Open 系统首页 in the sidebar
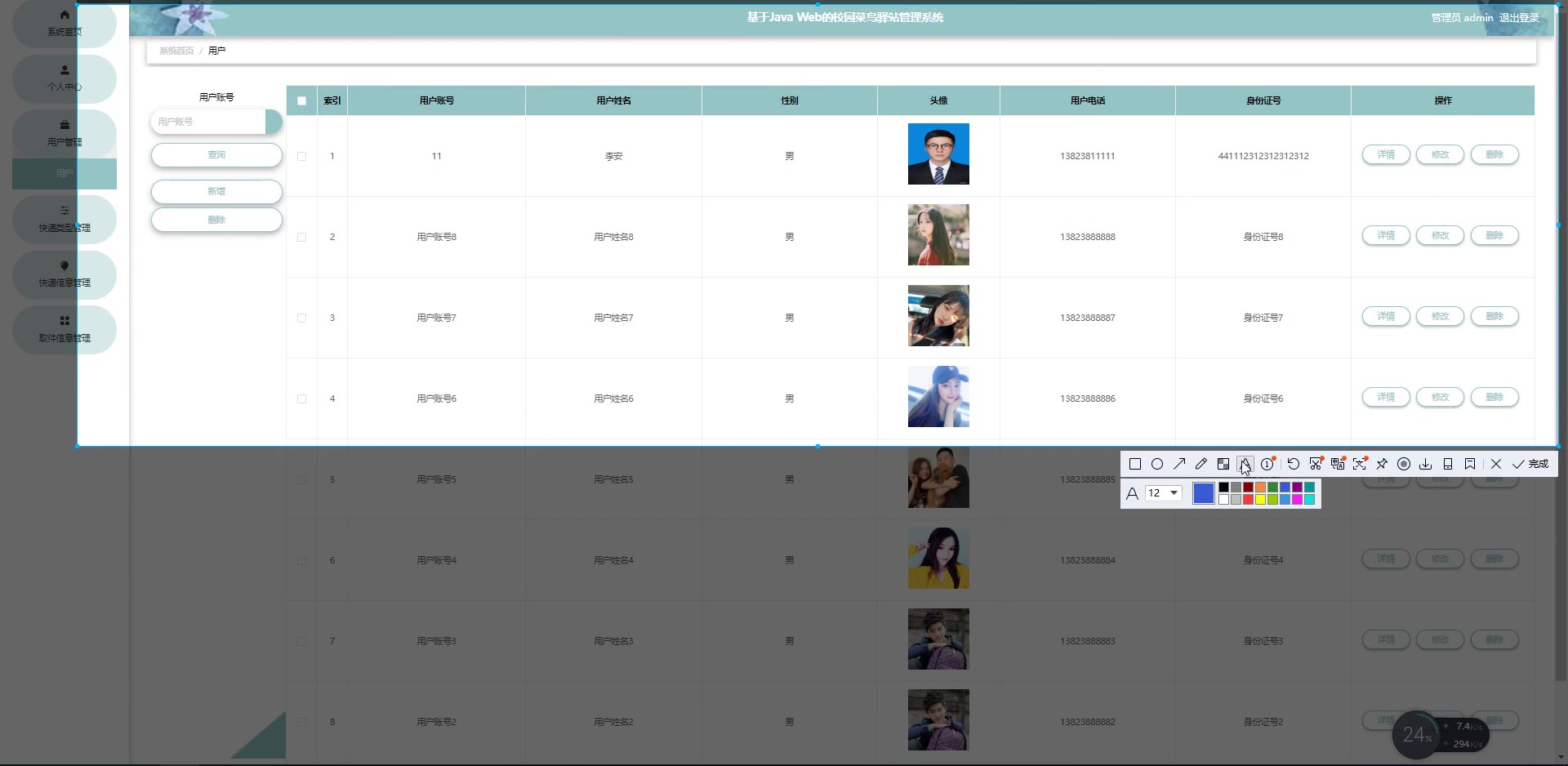The width and height of the screenshot is (1568, 766). tap(65, 24)
